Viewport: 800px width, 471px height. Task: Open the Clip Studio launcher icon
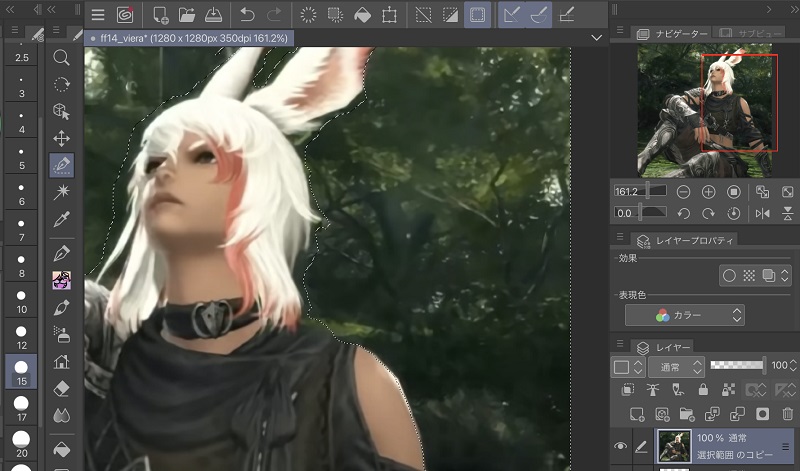[x=124, y=15]
